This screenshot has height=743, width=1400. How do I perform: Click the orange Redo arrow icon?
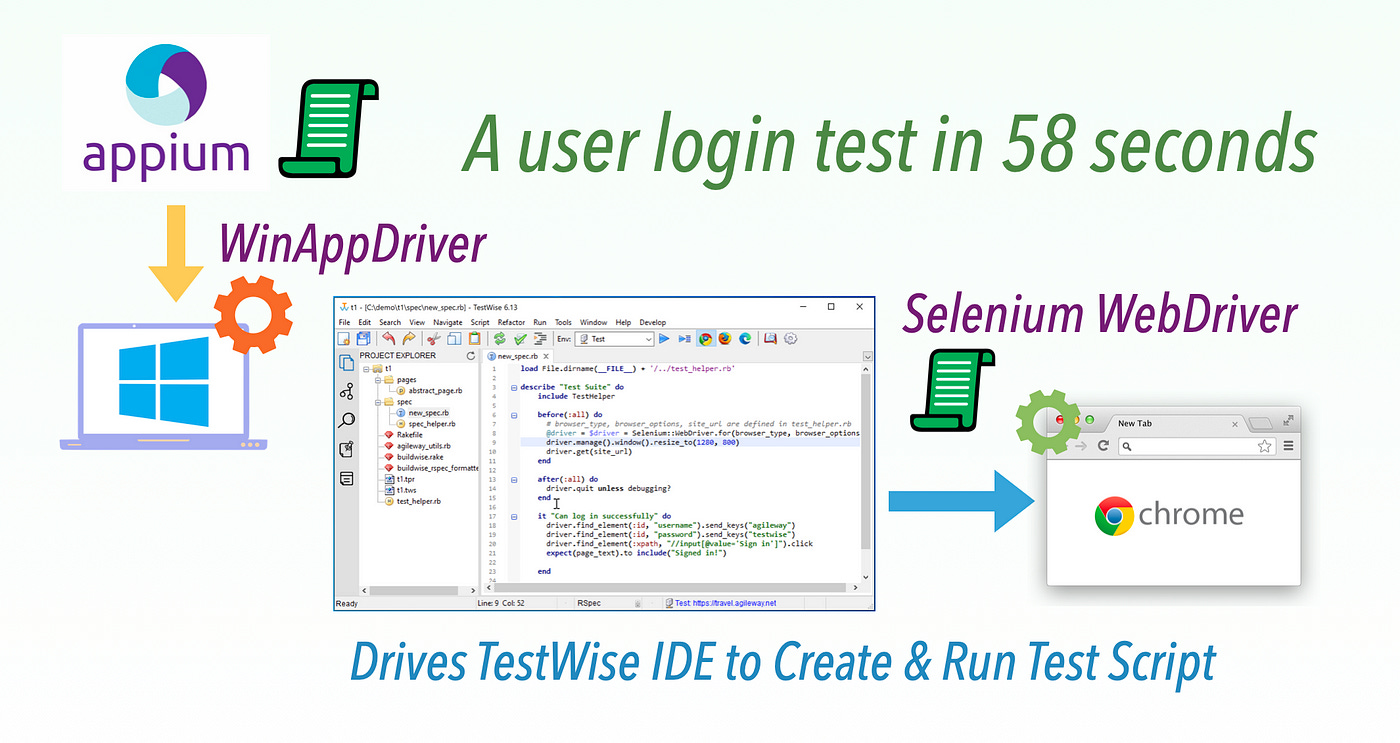[x=409, y=338]
